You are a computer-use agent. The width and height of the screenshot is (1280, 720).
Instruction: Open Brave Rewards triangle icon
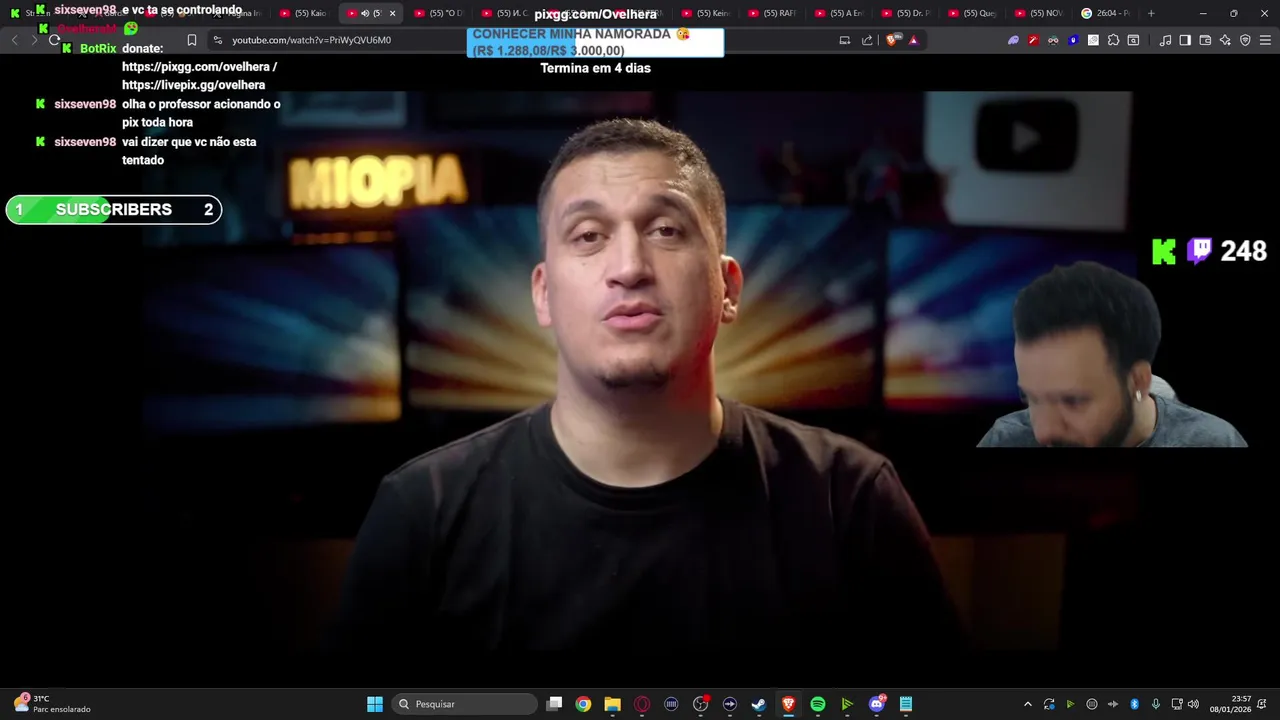[913, 40]
